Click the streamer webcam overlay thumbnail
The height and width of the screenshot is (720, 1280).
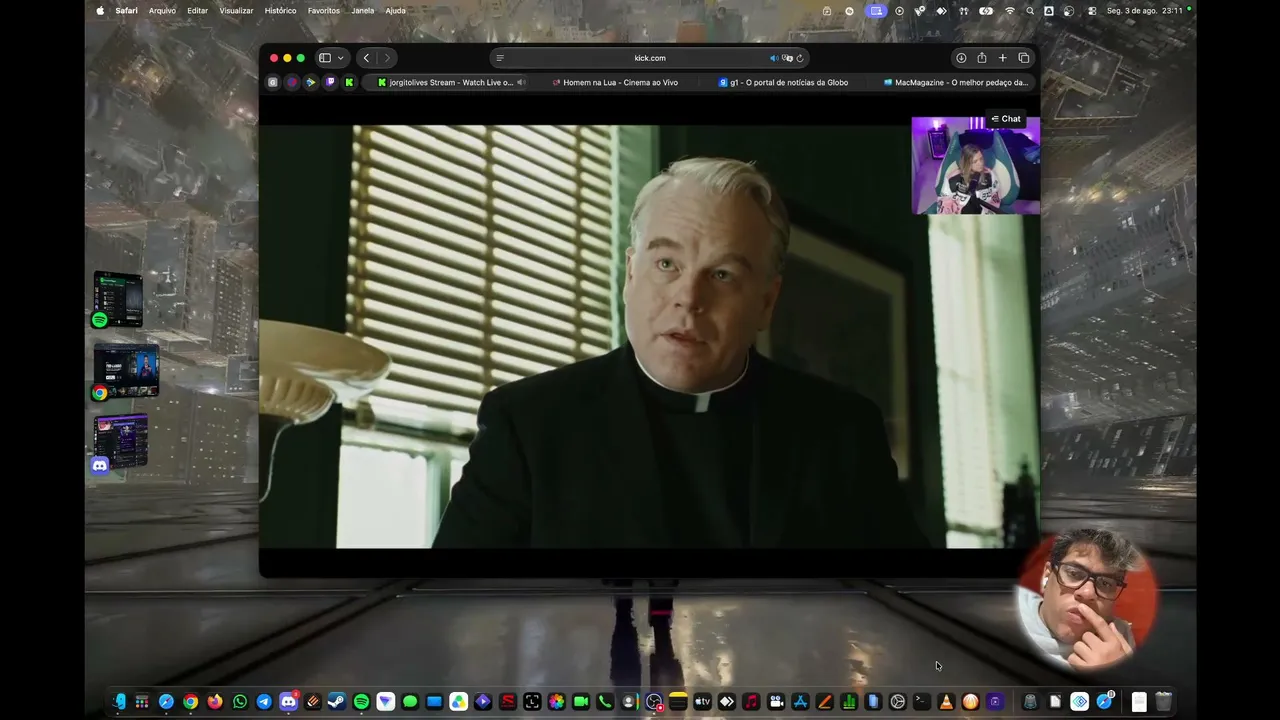975,165
